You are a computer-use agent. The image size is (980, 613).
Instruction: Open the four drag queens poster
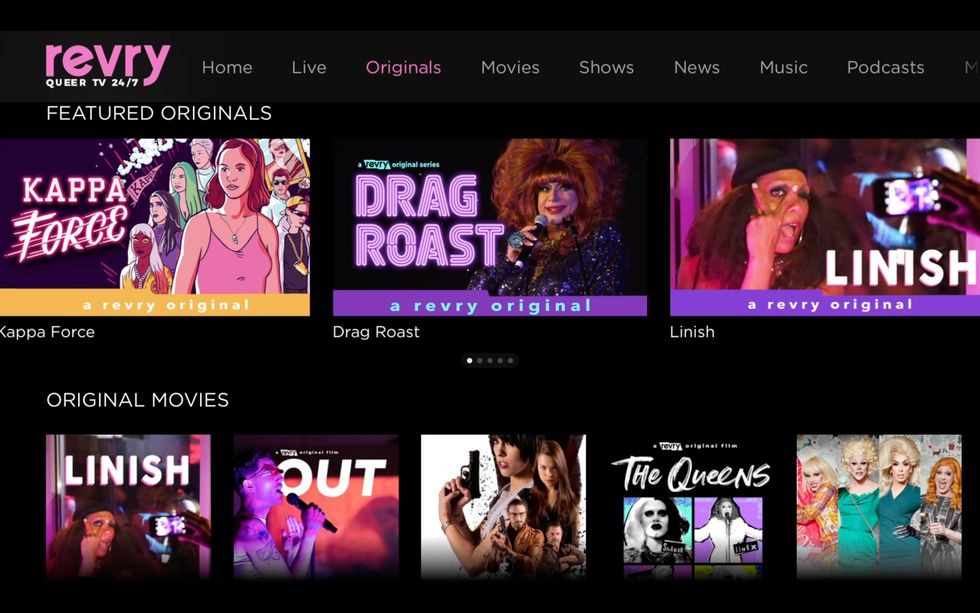pos(879,507)
